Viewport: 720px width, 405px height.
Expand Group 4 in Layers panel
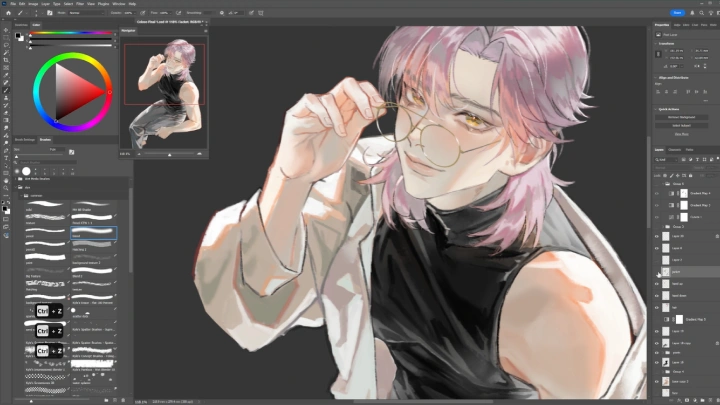coord(662,371)
